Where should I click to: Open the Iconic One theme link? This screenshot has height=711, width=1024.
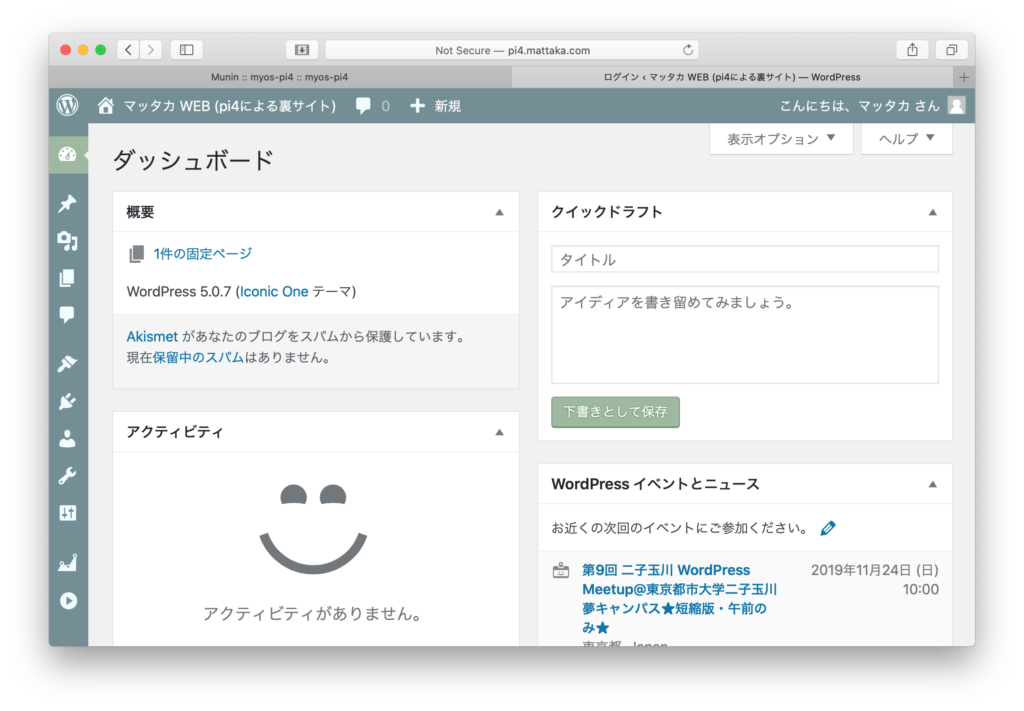pyautogui.click(x=274, y=291)
